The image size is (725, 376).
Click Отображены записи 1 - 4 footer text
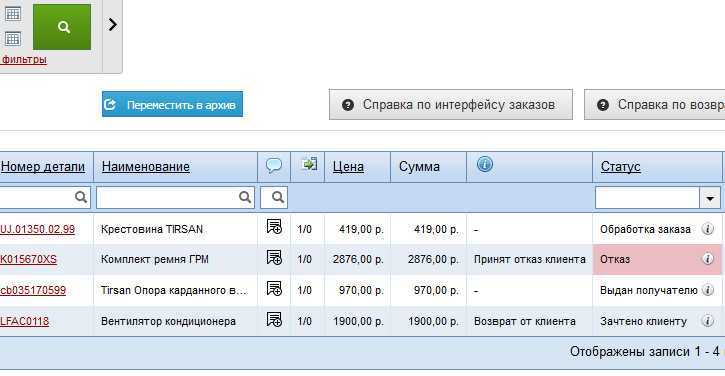click(645, 352)
